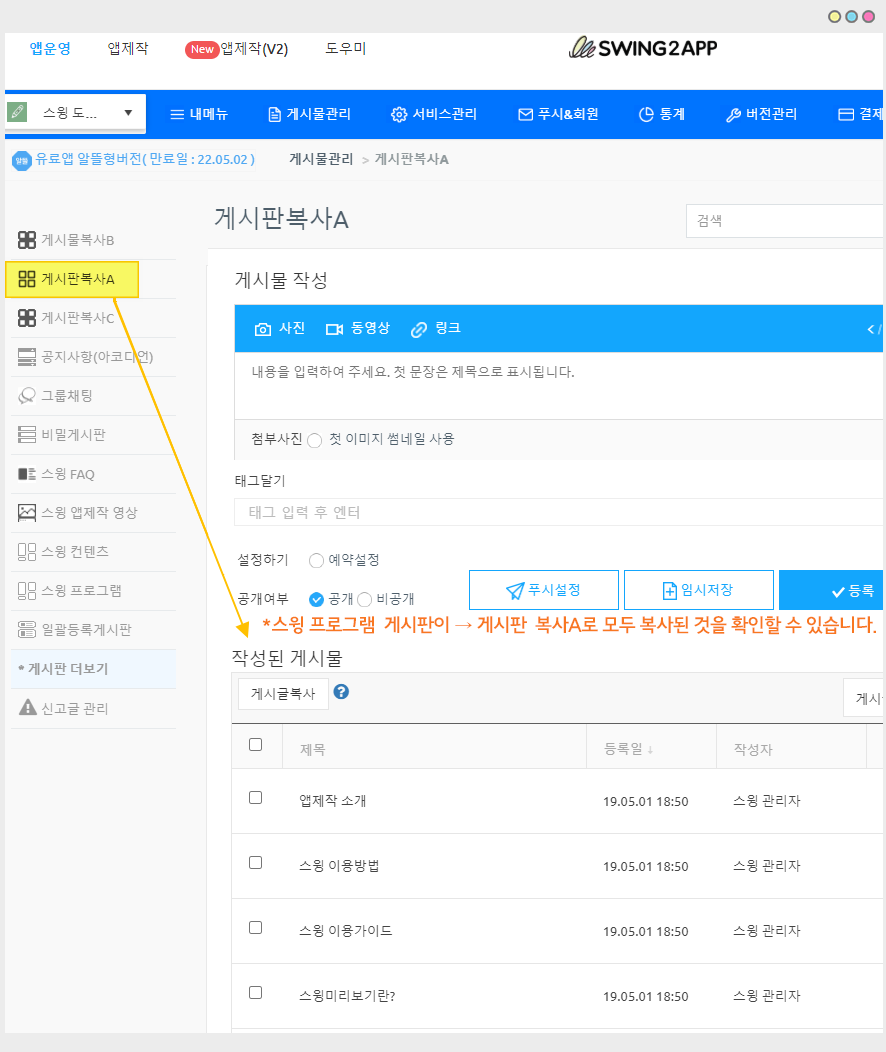
Task: Click the 임시저장 button
Action: tap(698, 590)
